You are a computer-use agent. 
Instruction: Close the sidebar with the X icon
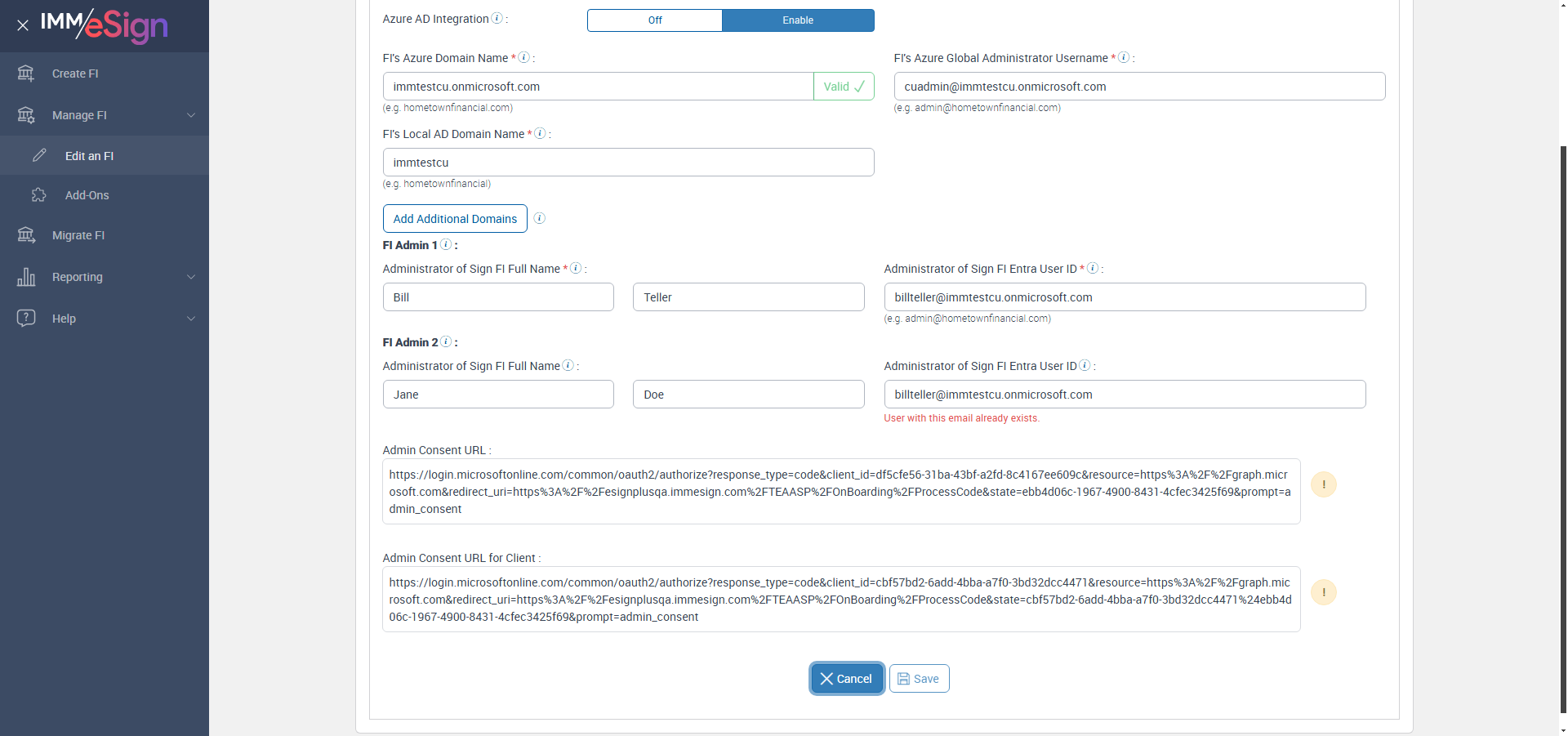point(23,25)
